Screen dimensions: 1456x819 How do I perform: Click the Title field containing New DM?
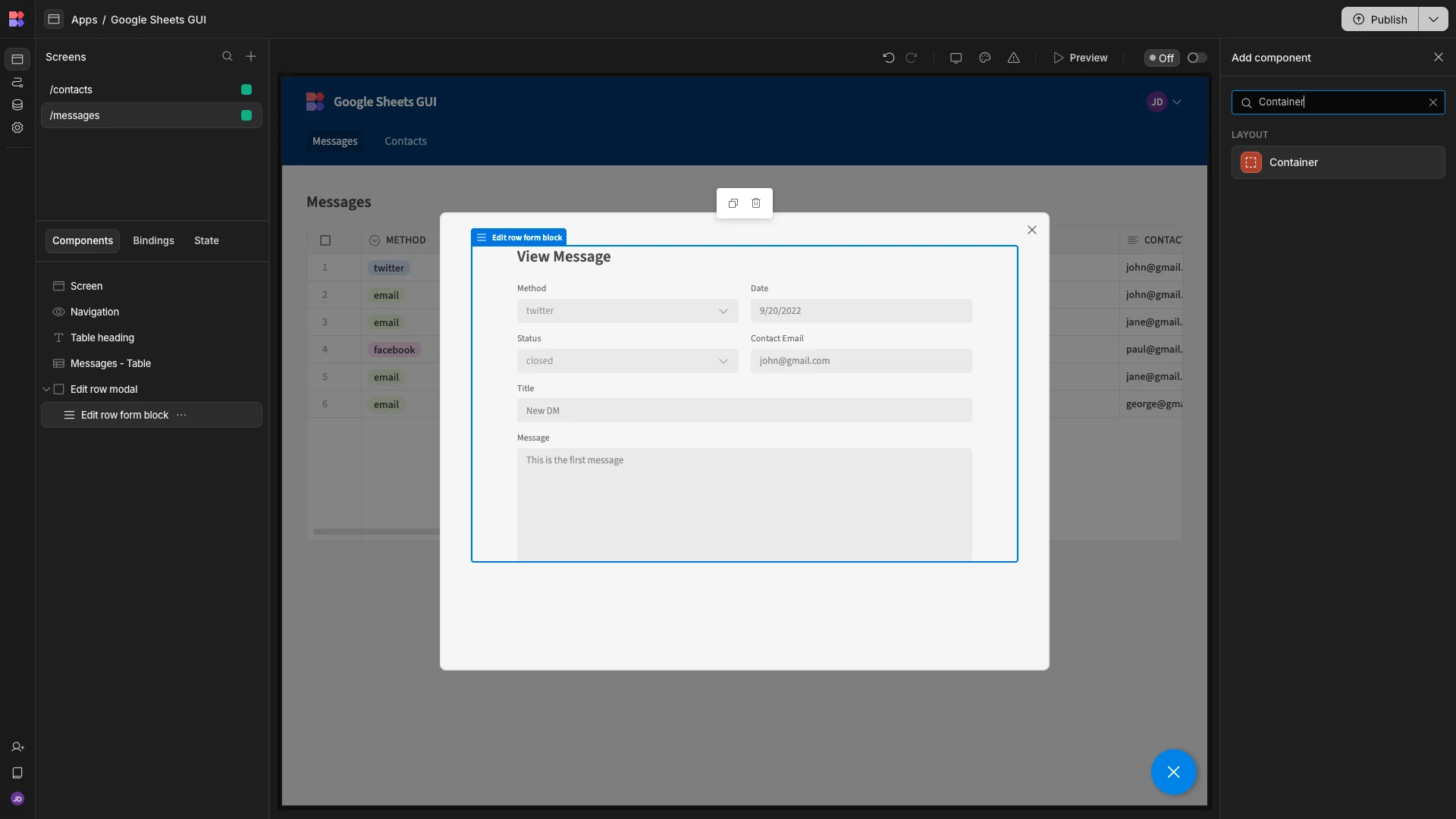744,410
